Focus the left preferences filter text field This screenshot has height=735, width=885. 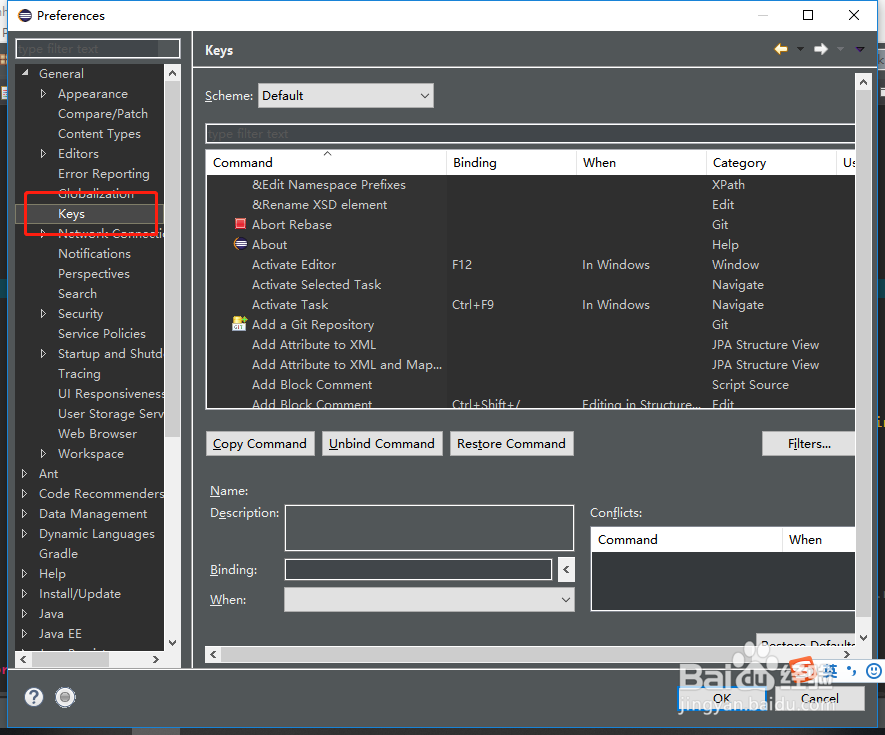[98, 49]
